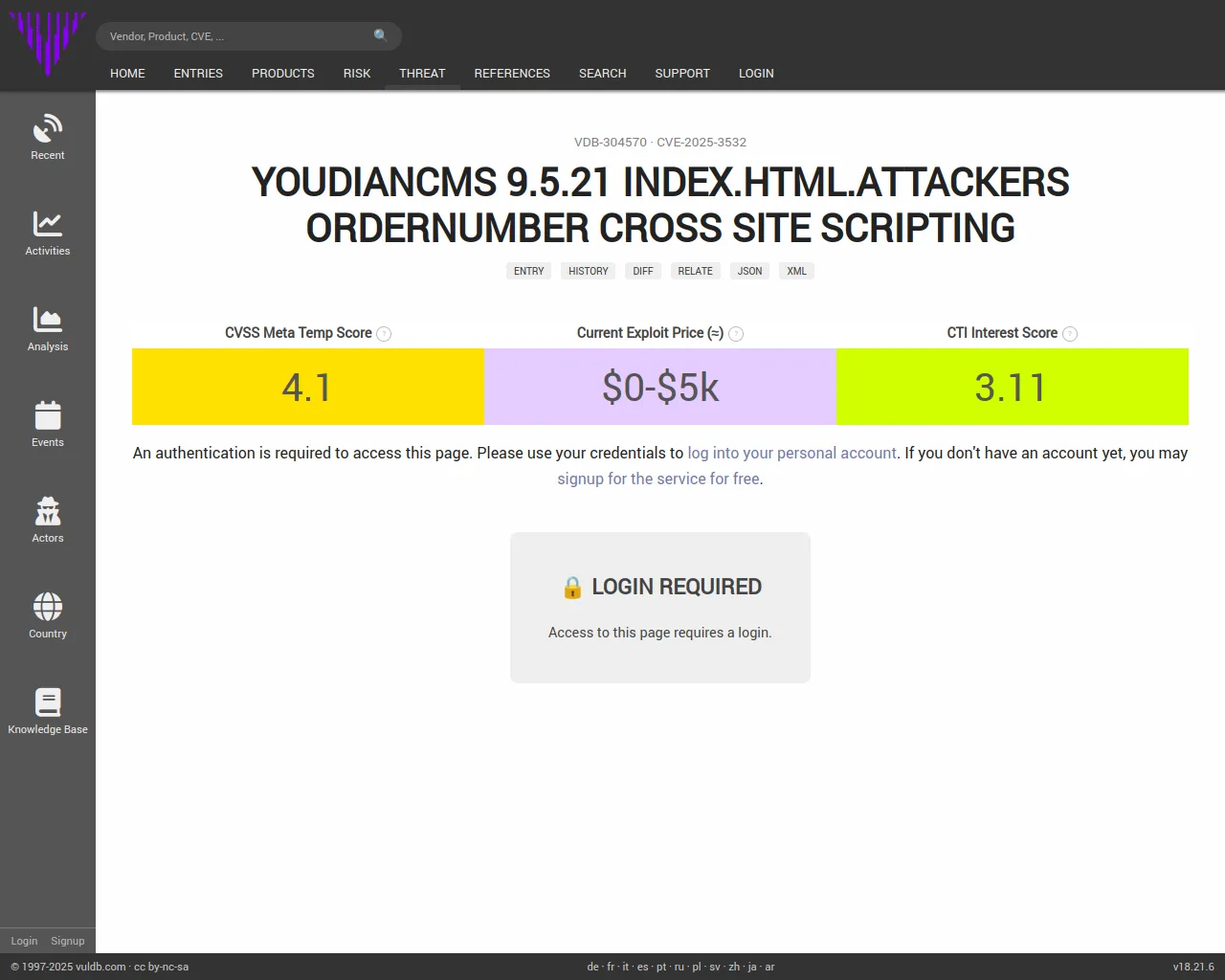This screenshot has width=1225, height=980.
Task: Select the ENTRY tab button
Action: tap(528, 271)
